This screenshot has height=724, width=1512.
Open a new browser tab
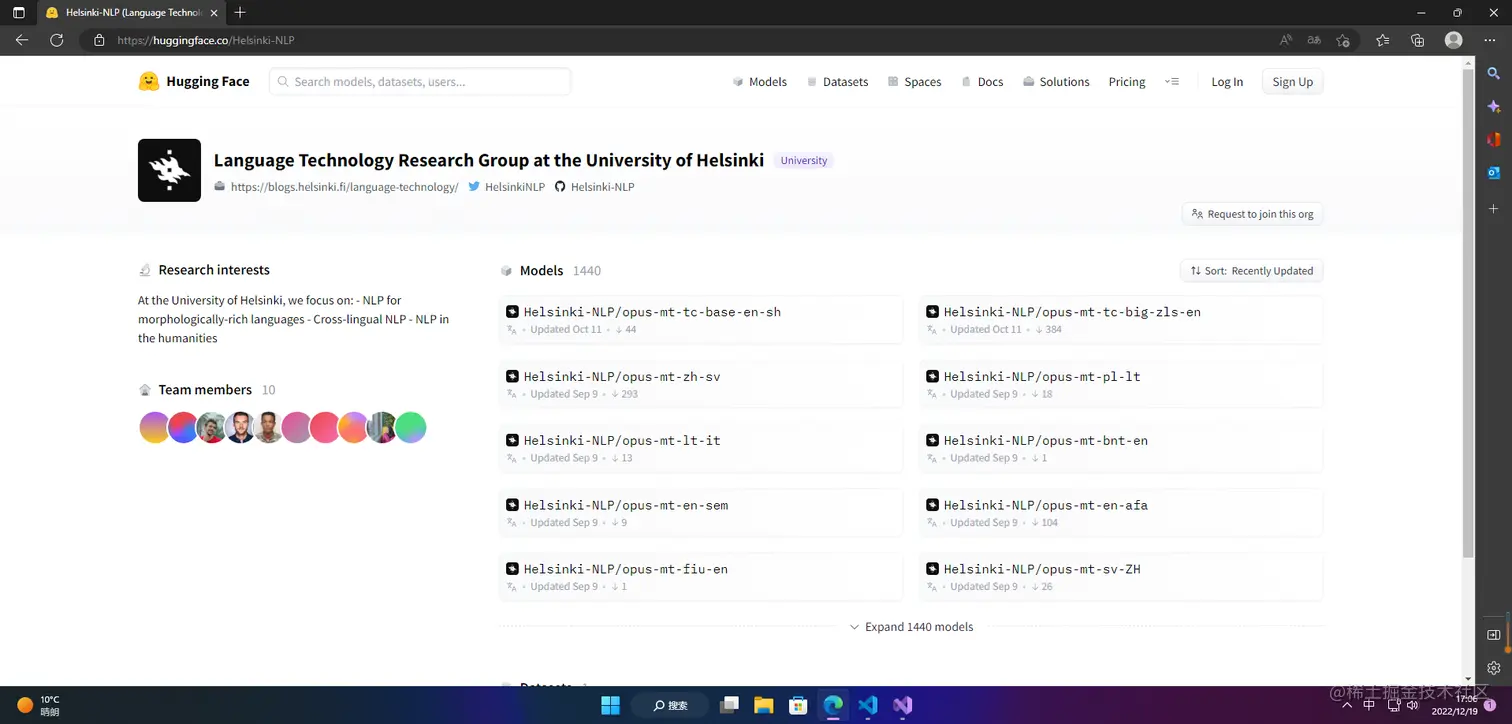240,13
